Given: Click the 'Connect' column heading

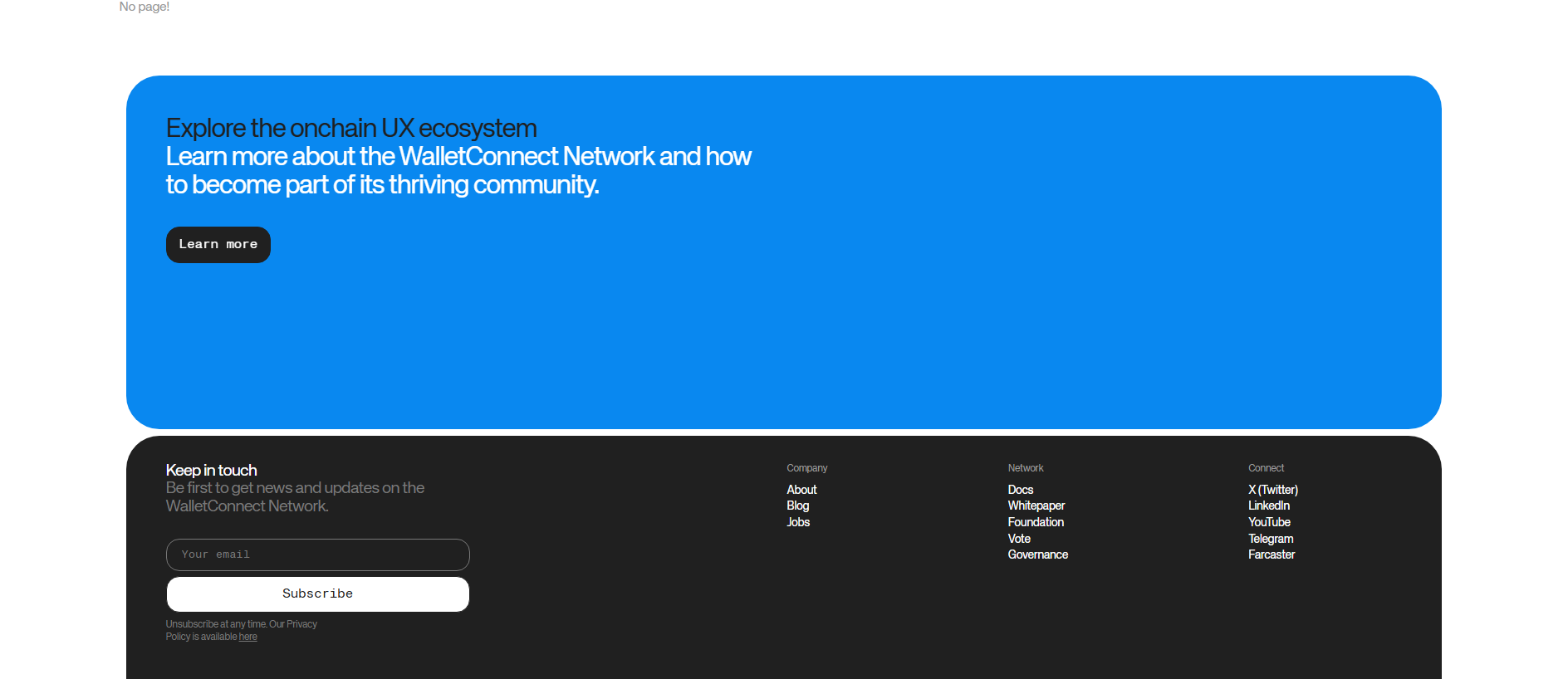Looking at the screenshot, I should [1266, 468].
